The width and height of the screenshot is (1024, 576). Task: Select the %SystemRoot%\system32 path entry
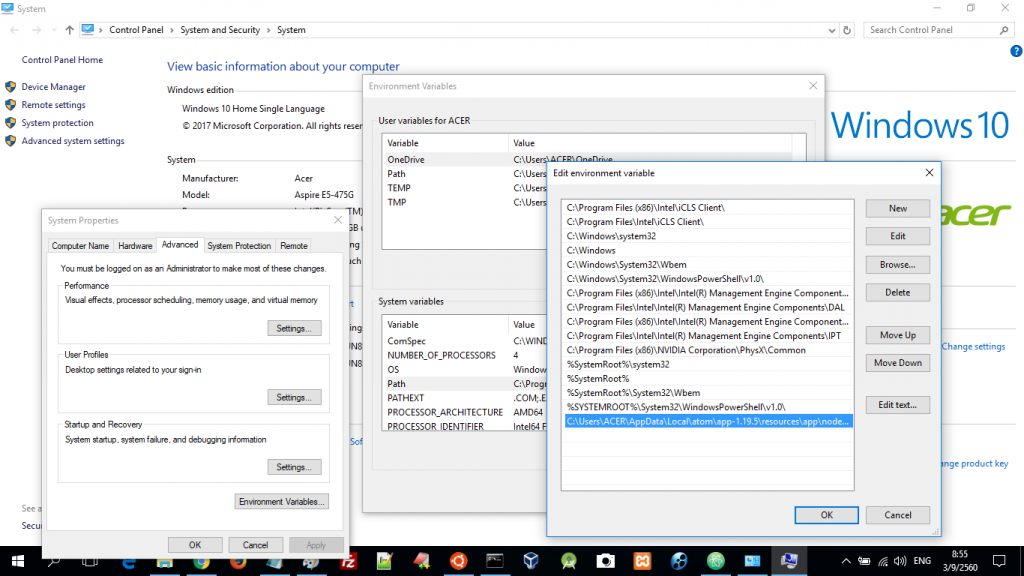(708, 364)
